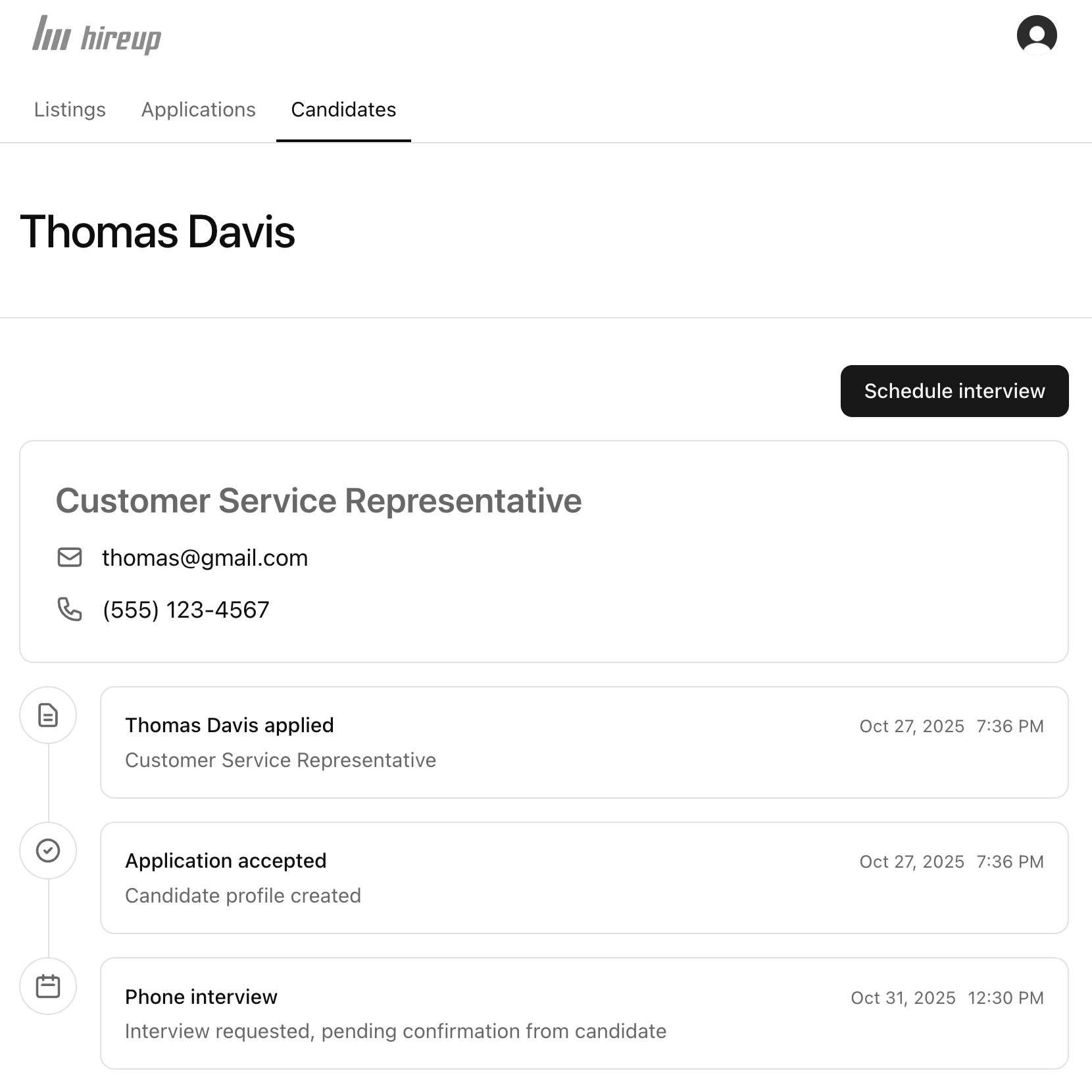
Task: Open the user profile avatar
Action: point(1036,36)
